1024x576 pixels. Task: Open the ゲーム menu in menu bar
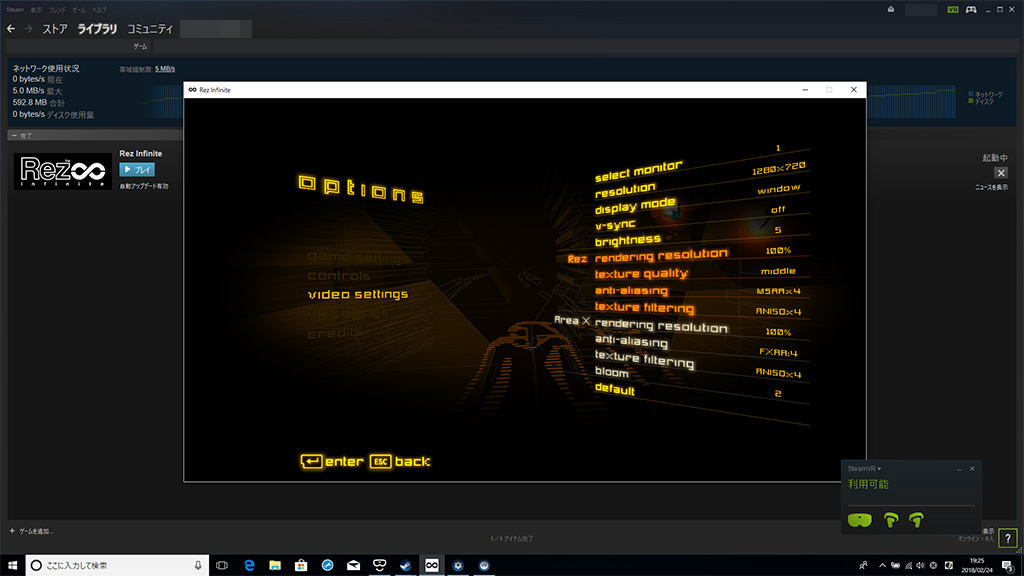click(79, 10)
